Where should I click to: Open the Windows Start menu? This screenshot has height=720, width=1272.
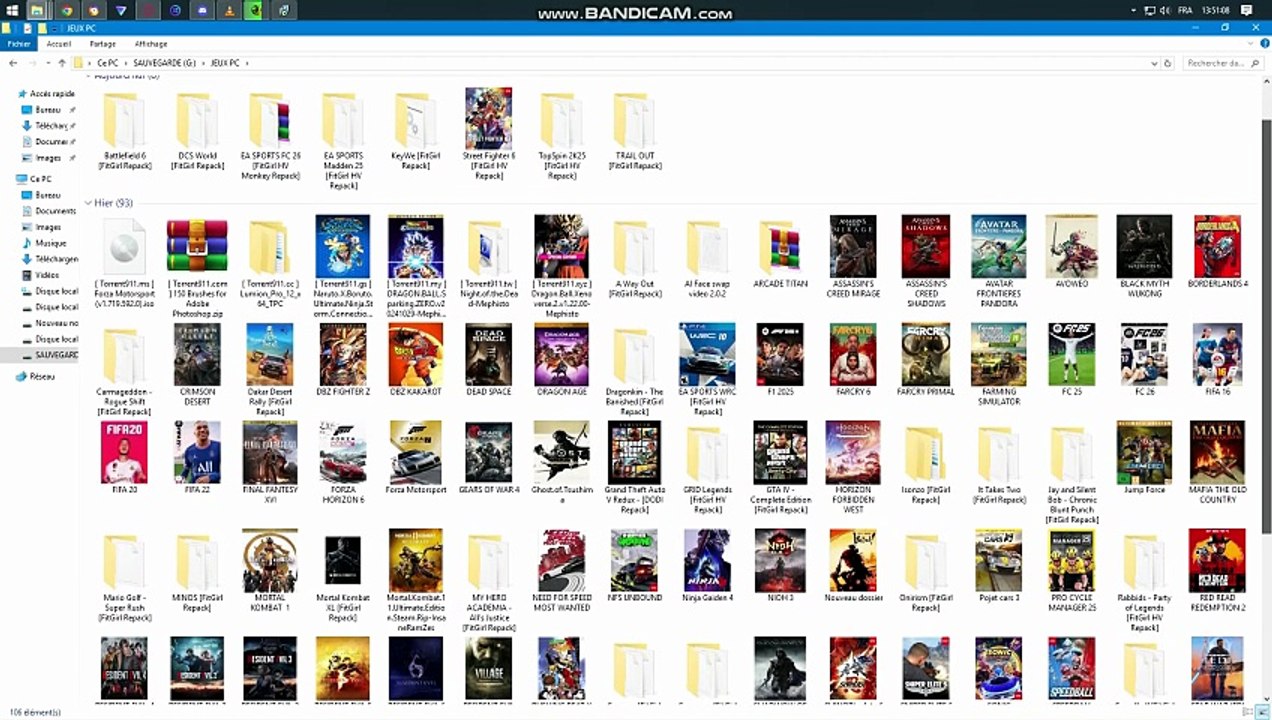tap(13, 10)
